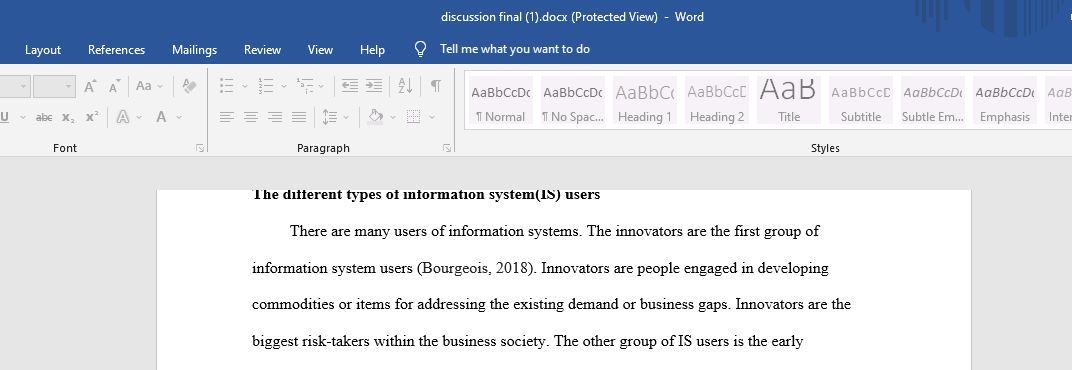
Task: Click the word 'risk-takers' in the document
Action: coord(335,341)
